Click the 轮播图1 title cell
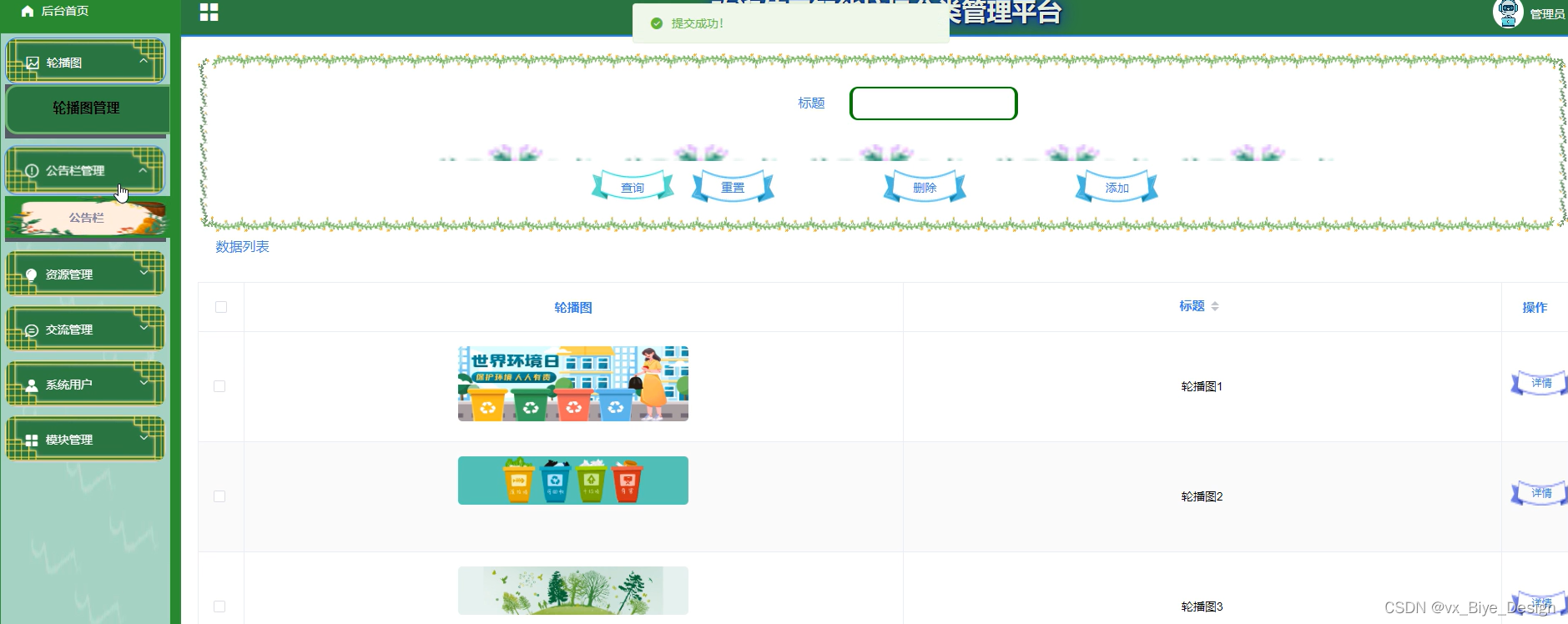Image resolution: width=1568 pixels, height=624 pixels. pos(1202,386)
